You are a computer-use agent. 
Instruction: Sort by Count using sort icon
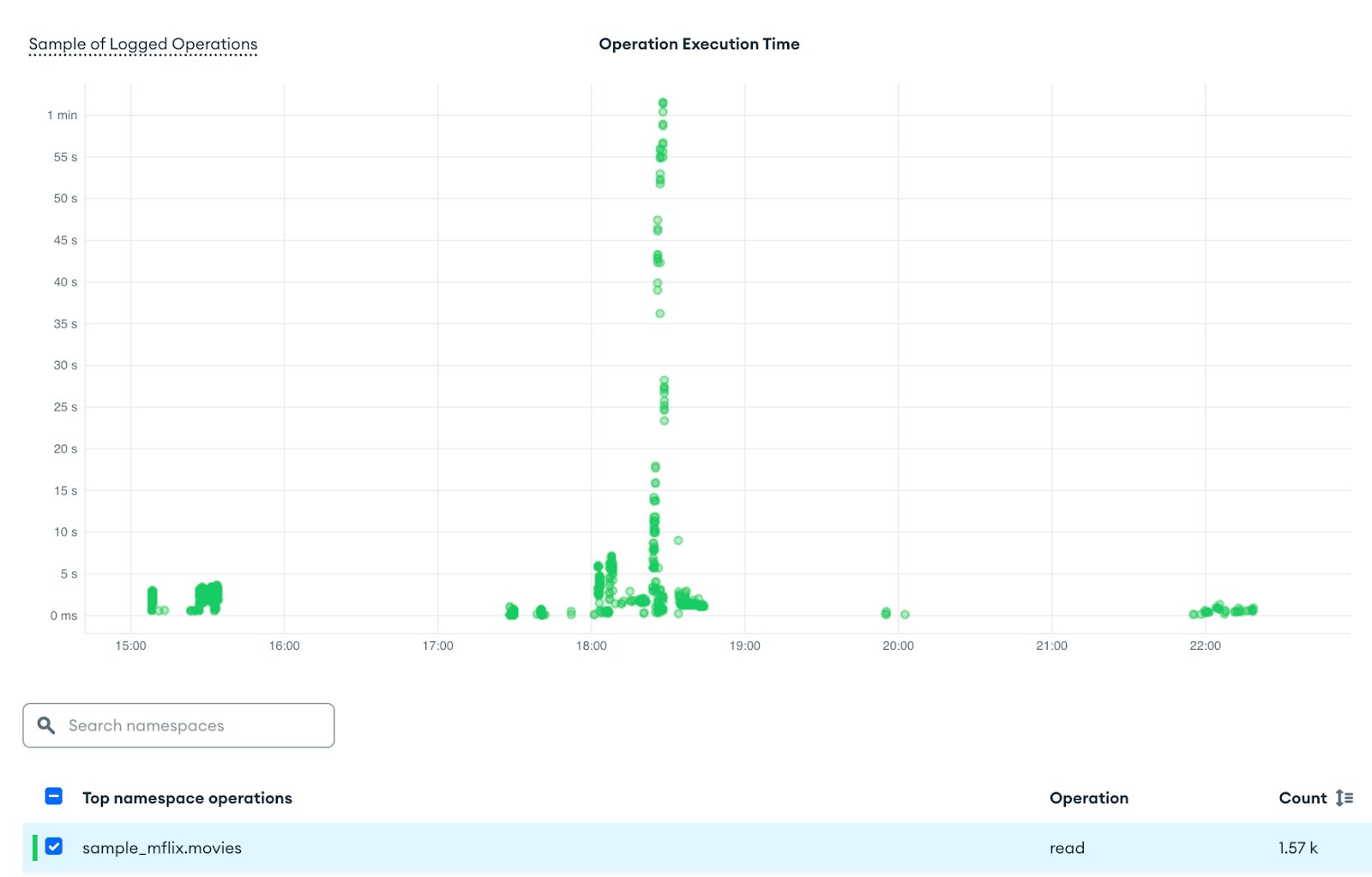coord(1345,798)
